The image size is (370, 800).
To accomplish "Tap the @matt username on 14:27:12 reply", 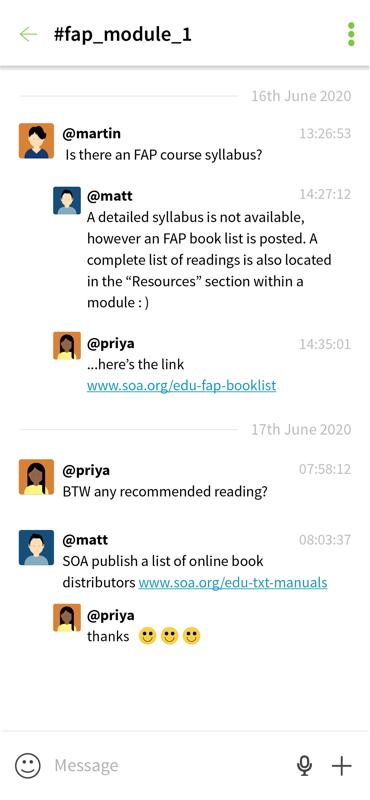I will [110, 196].
